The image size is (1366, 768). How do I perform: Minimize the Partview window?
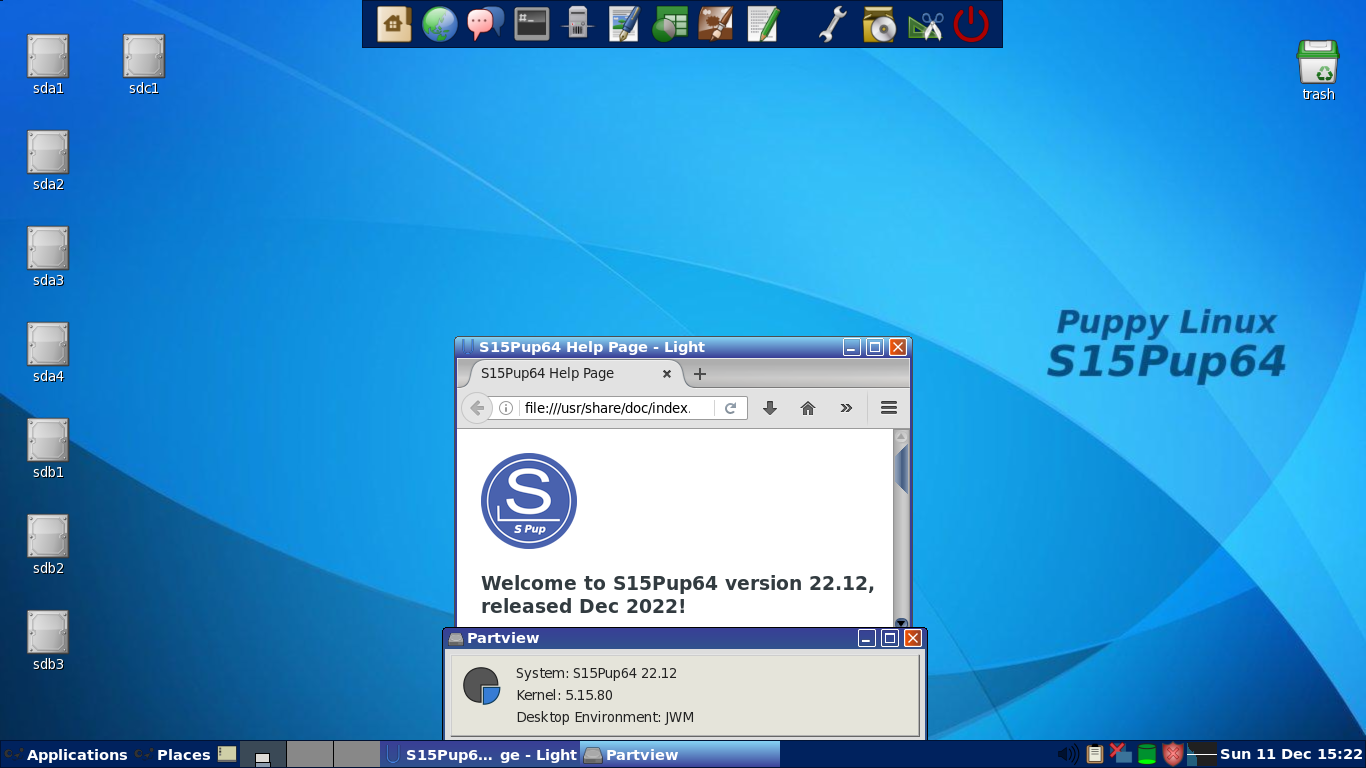(867, 638)
